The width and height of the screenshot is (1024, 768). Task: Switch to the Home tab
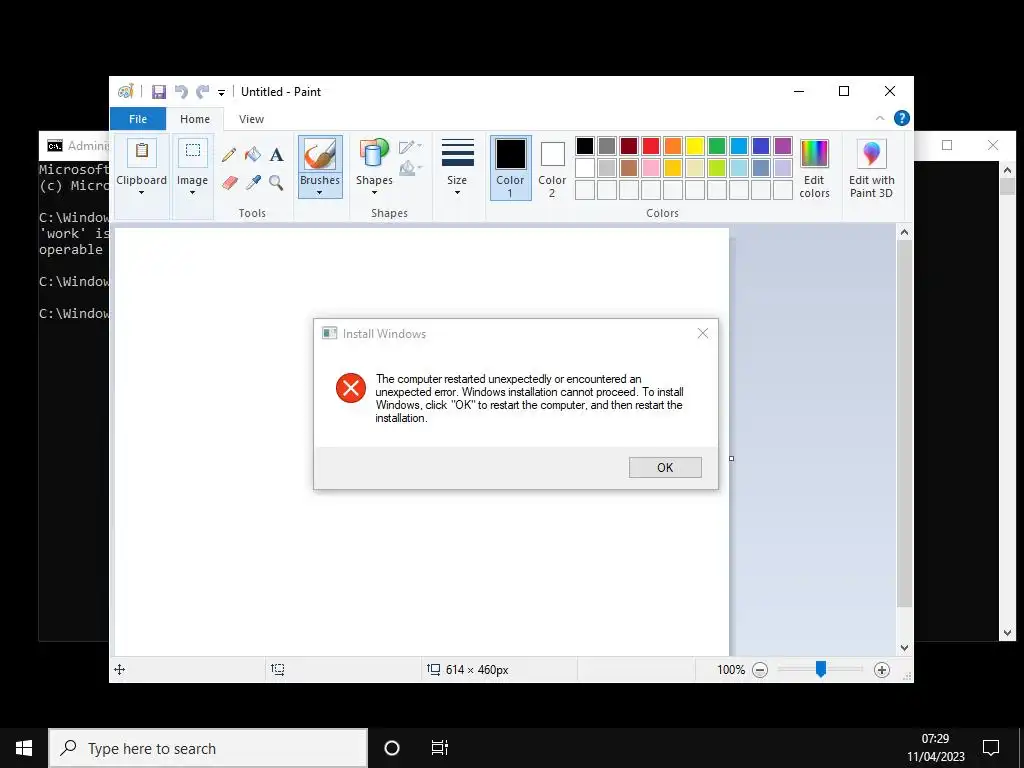tap(195, 119)
